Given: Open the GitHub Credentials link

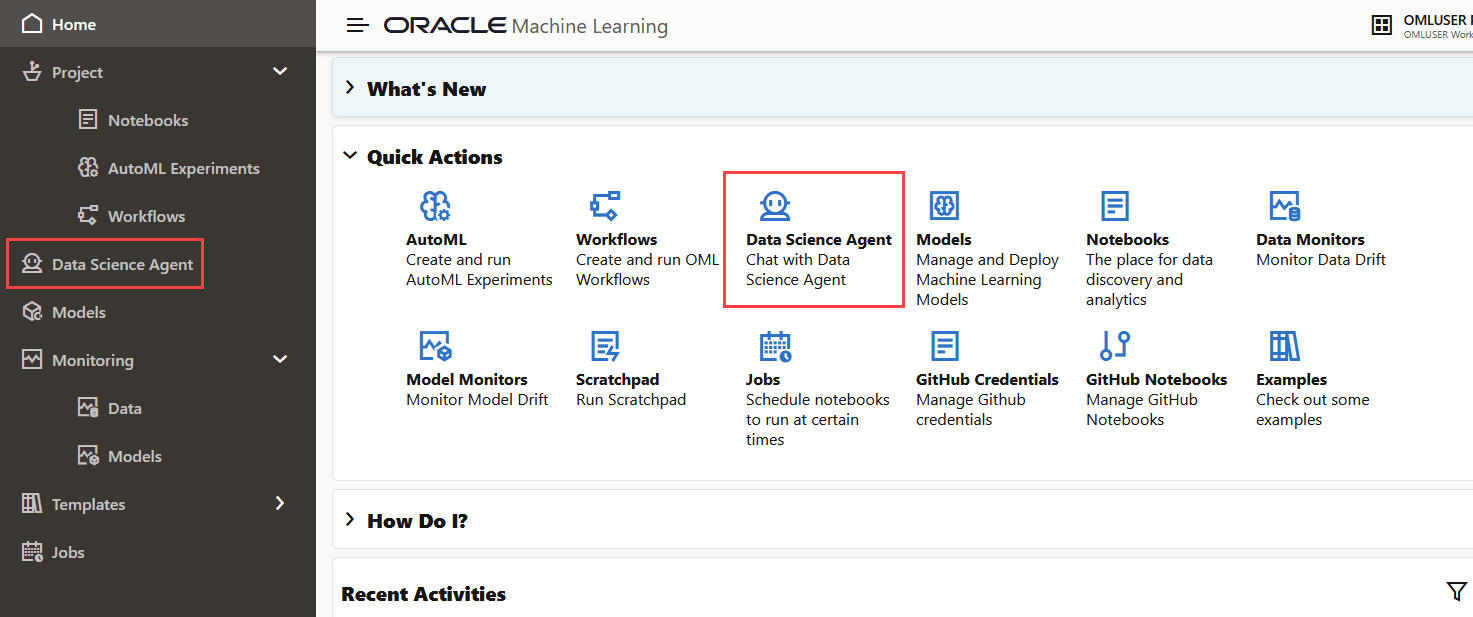Looking at the screenshot, I should pyautogui.click(x=987, y=380).
